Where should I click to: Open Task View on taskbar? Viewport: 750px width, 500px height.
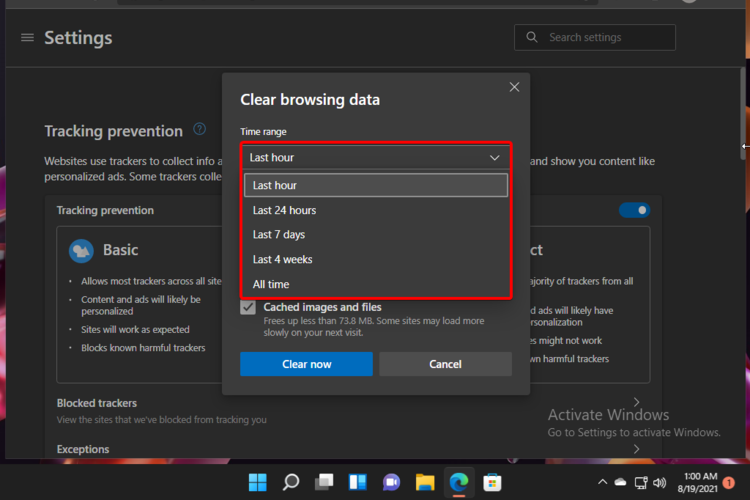324,482
